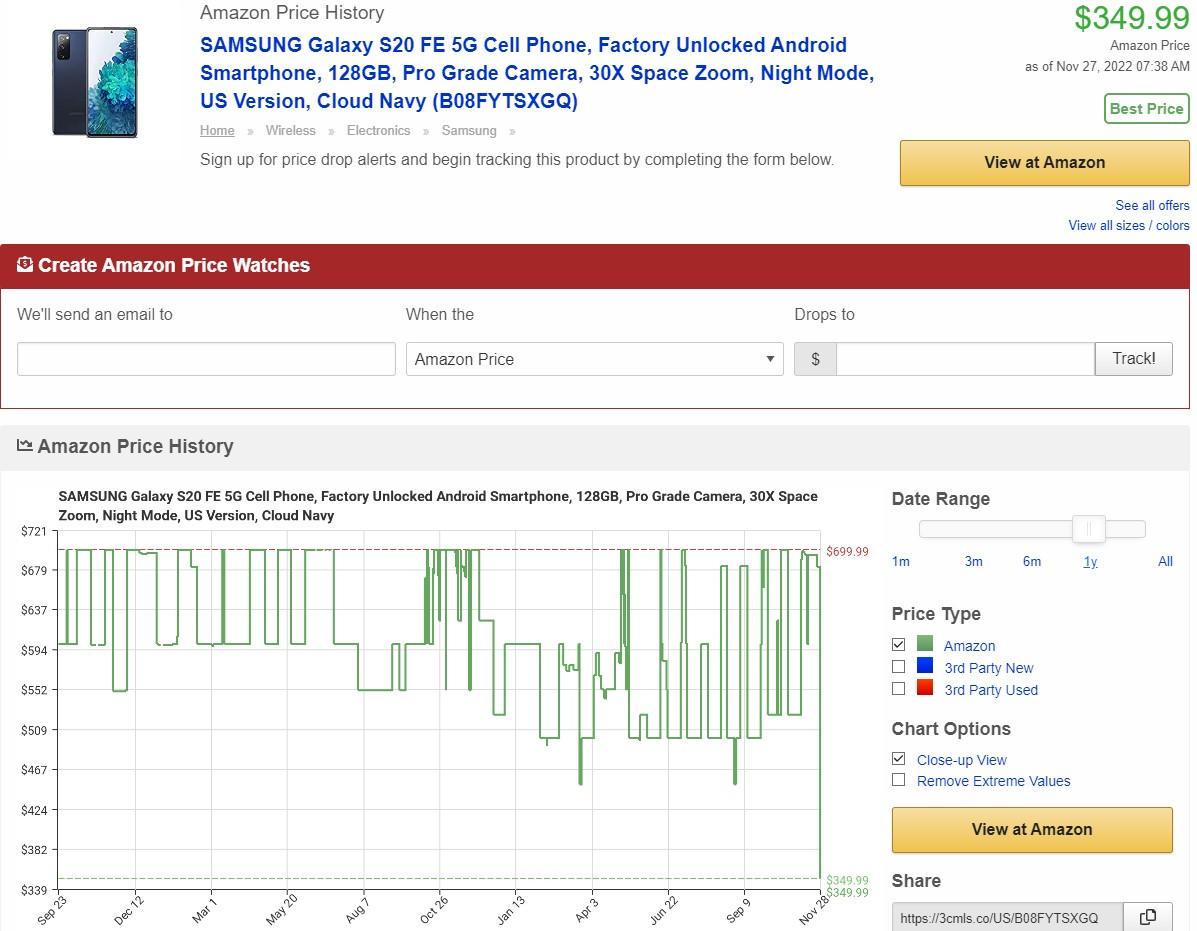Click the blue 3rd Party New swatch
1197x931 pixels.
(x=924, y=667)
